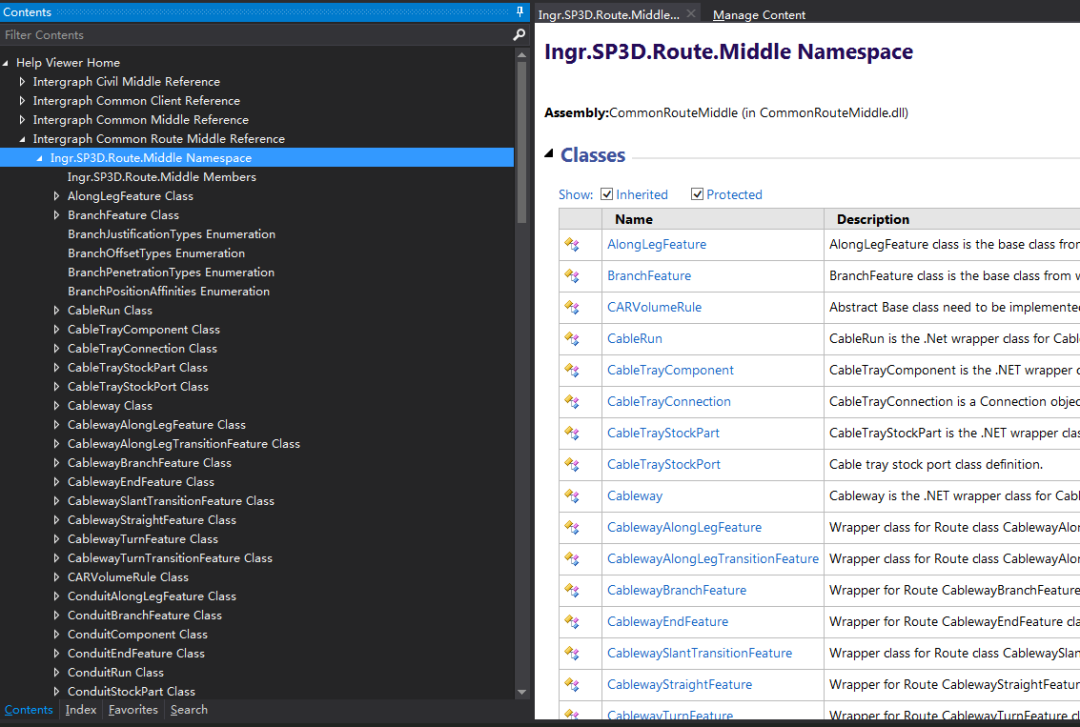Expand CableRun Class tree node
Image resolution: width=1080 pixels, height=727 pixels.
(56, 311)
